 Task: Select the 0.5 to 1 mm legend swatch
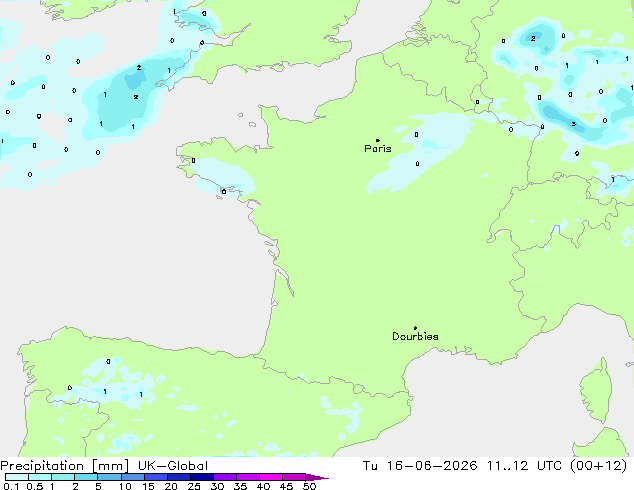point(40,477)
